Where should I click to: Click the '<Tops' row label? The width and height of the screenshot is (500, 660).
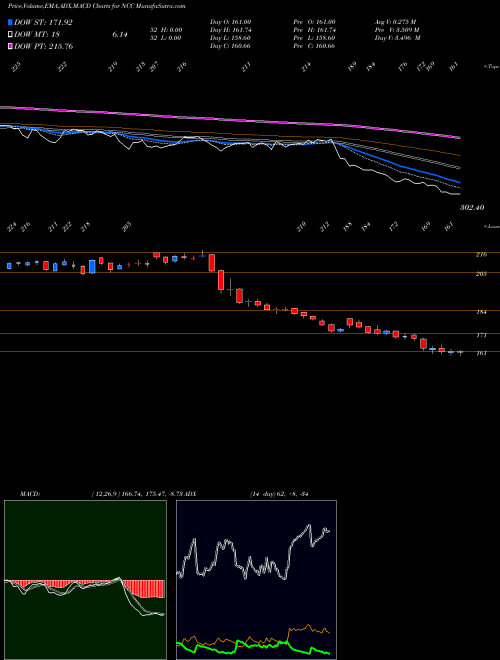click(491, 67)
